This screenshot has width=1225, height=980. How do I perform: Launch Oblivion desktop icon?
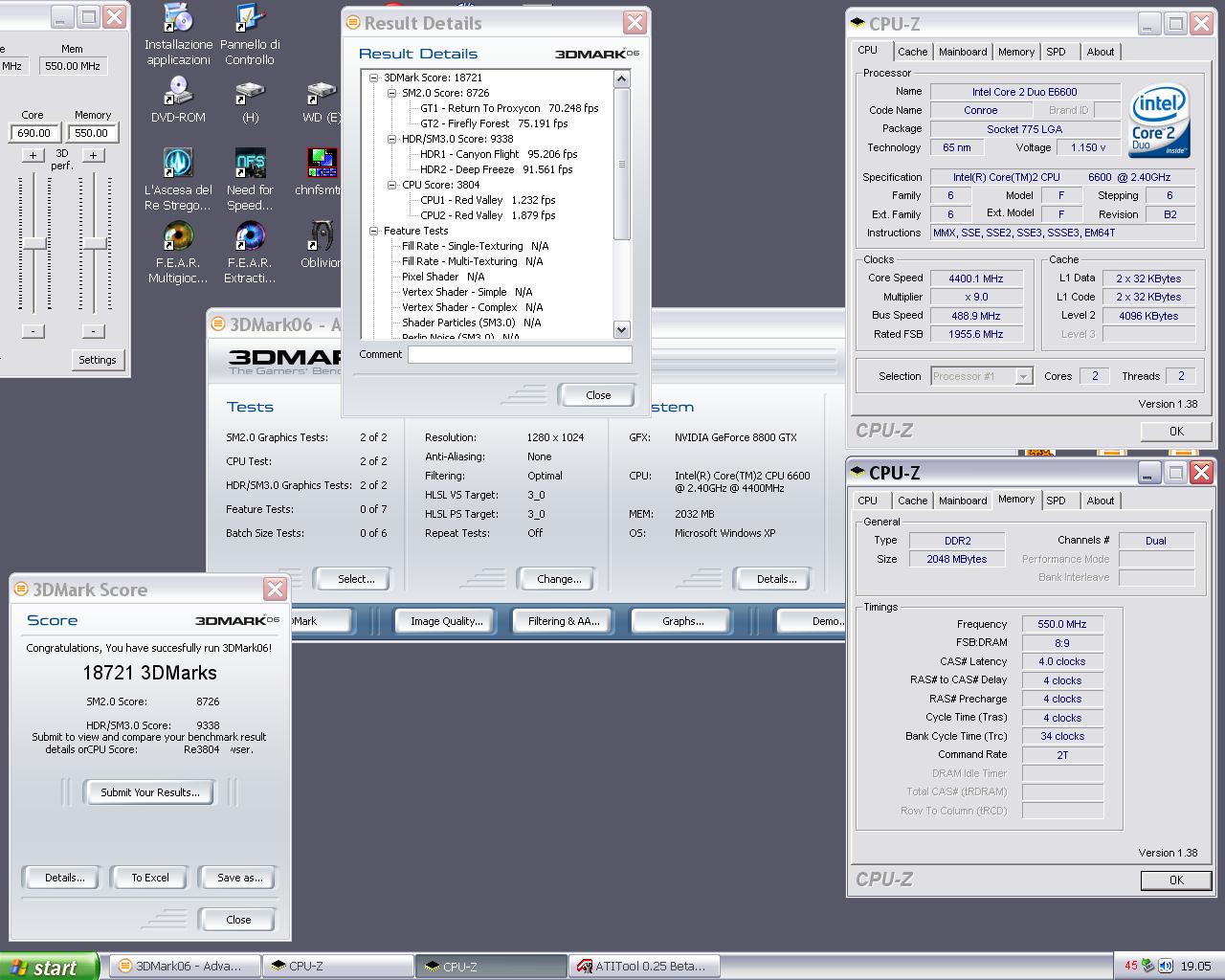(321, 245)
